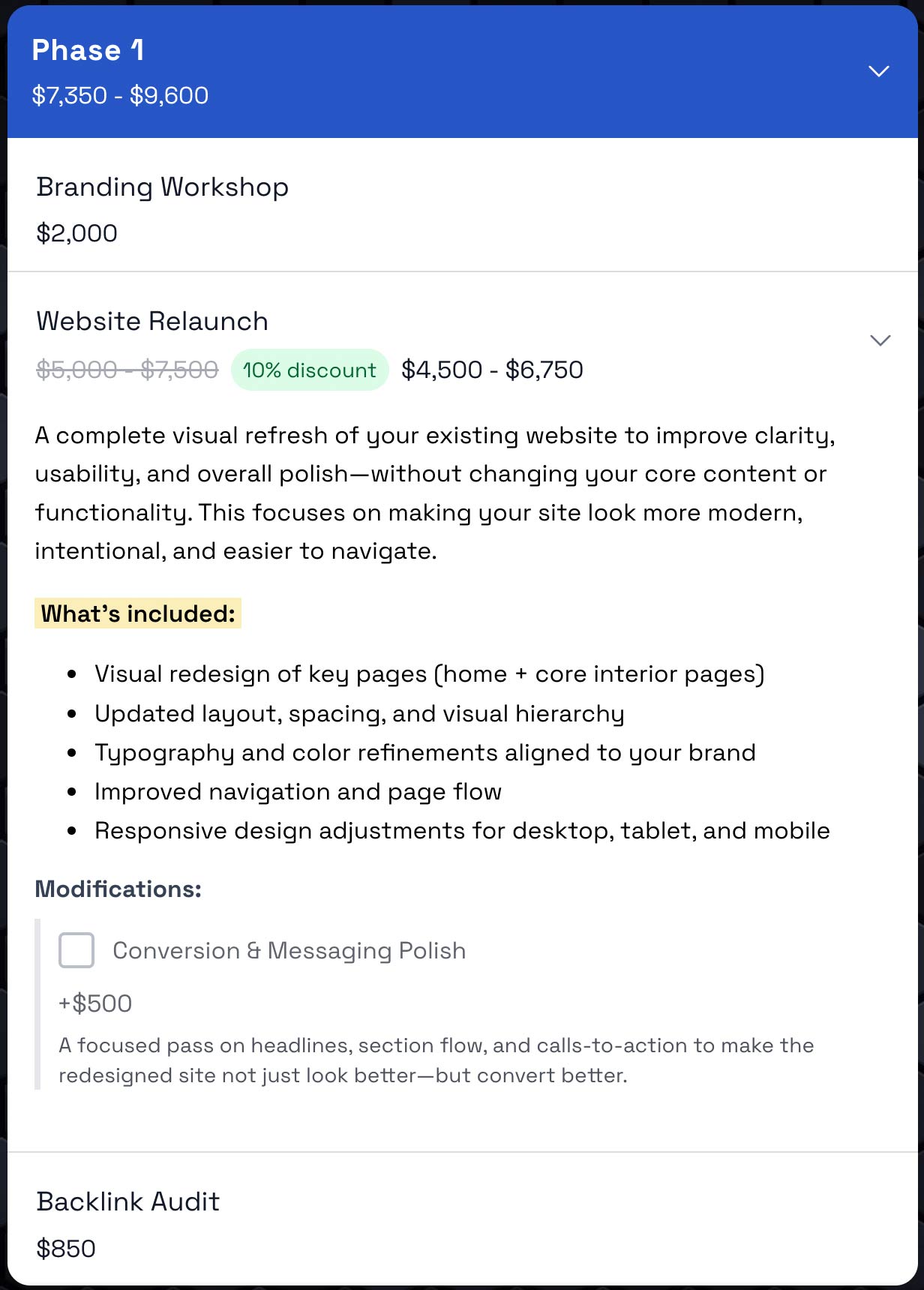Expand the Backlink Audit line item

pyautogui.click(x=127, y=1201)
